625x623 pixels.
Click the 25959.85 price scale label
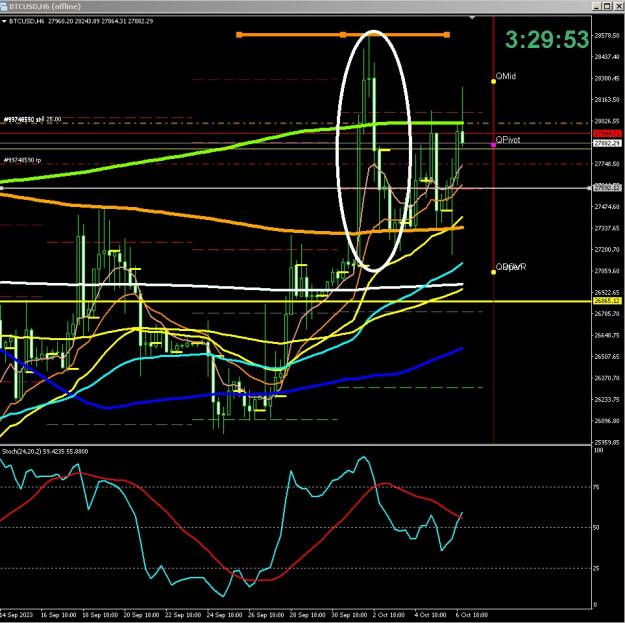pos(607,442)
